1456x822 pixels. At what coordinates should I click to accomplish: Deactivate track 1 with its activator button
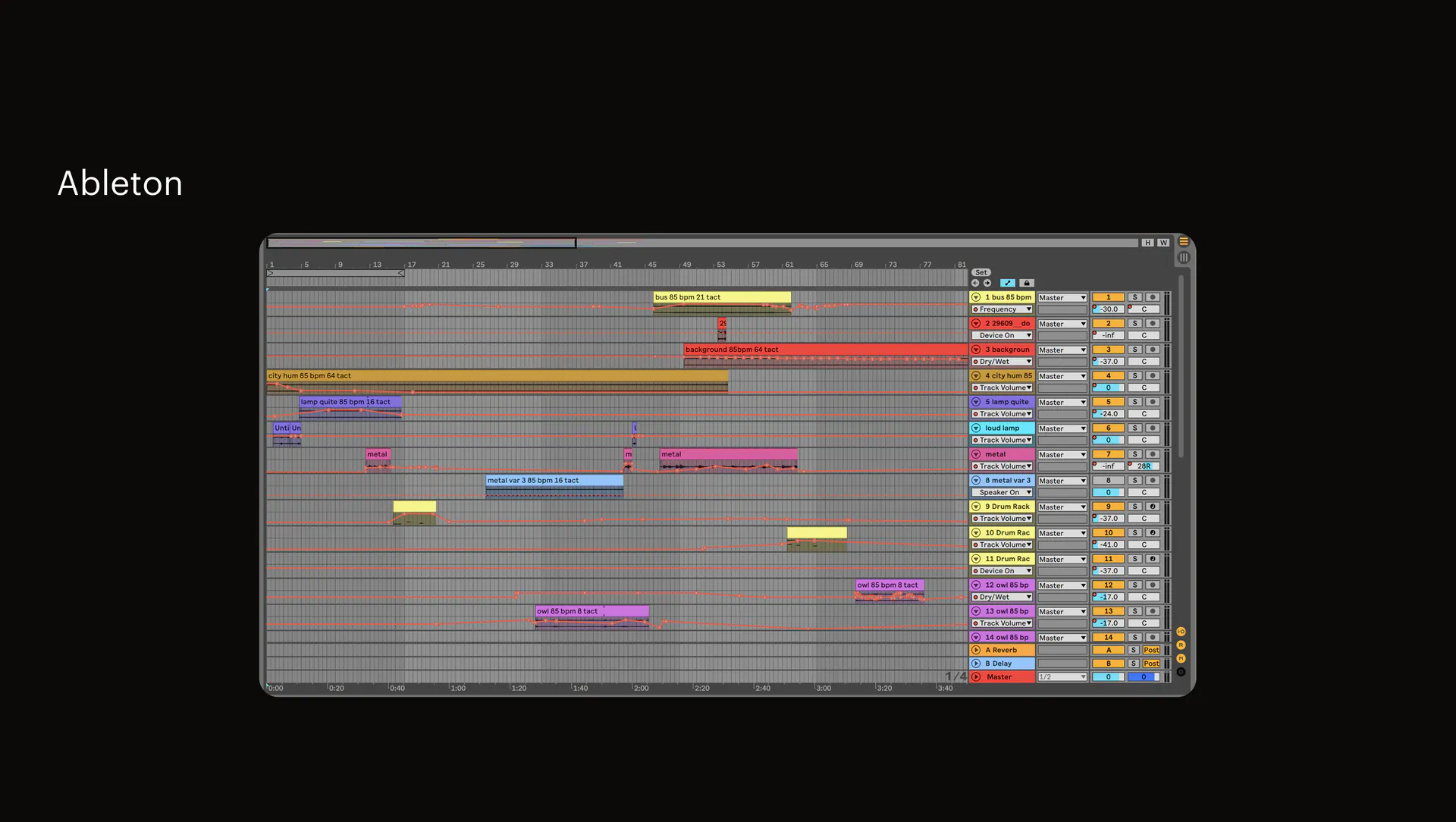(x=1108, y=297)
